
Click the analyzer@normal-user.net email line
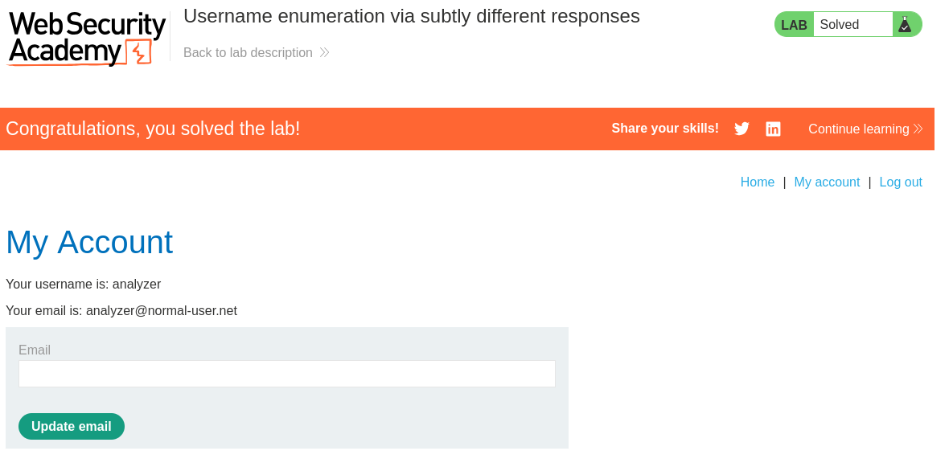pyautogui.click(x=122, y=311)
